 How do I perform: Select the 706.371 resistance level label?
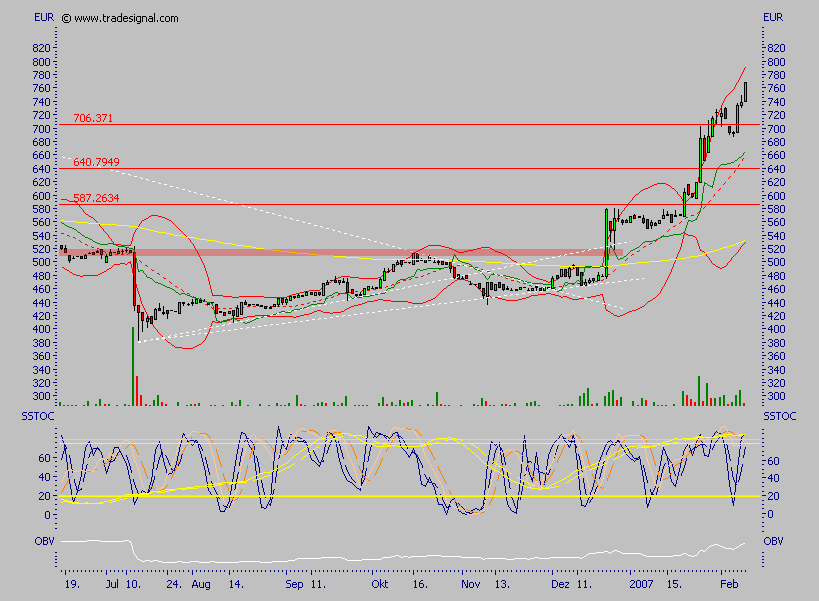(x=95, y=118)
